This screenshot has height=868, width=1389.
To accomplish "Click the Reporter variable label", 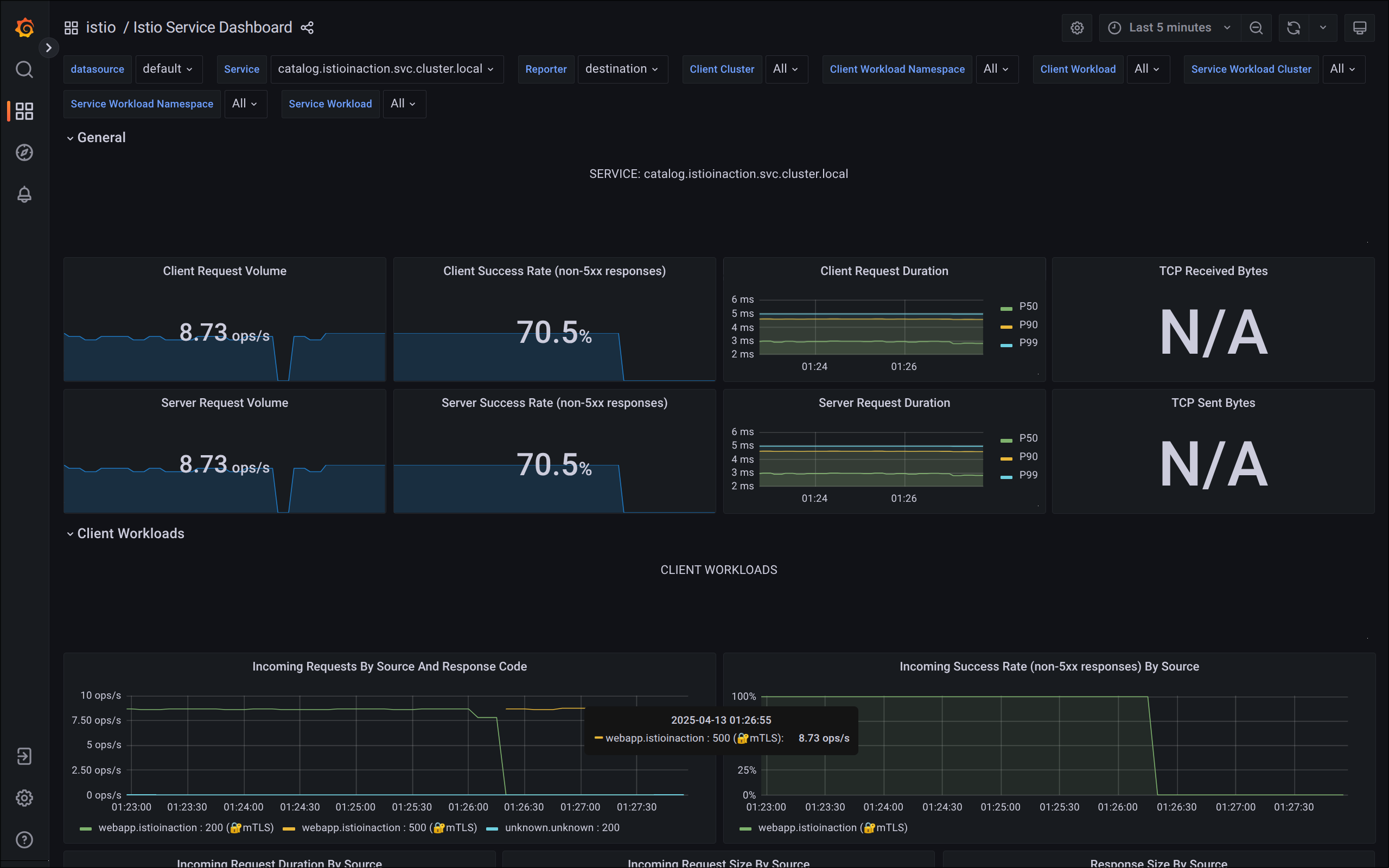I will [546, 69].
